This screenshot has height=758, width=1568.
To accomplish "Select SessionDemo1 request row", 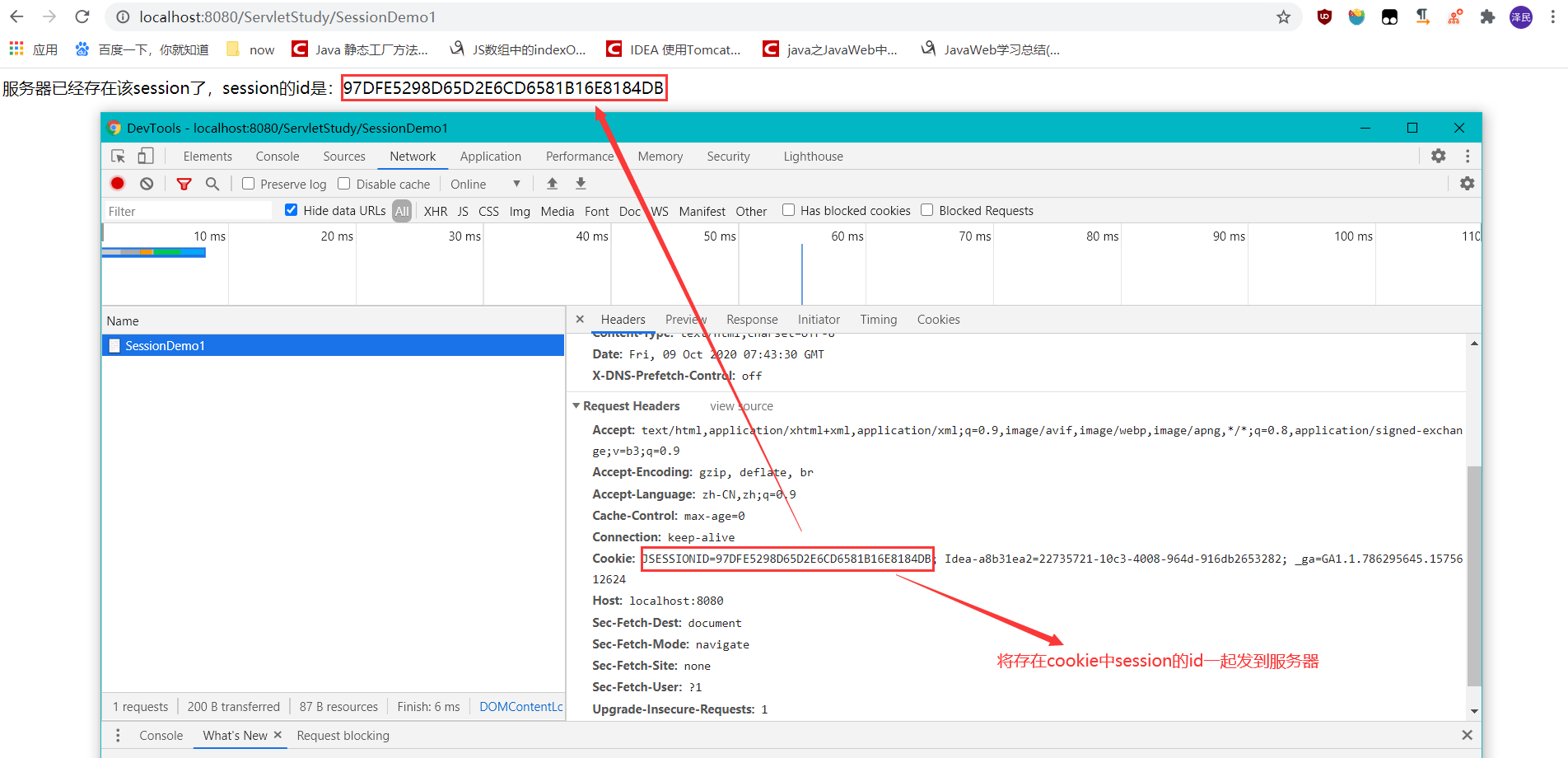I will tap(333, 345).
